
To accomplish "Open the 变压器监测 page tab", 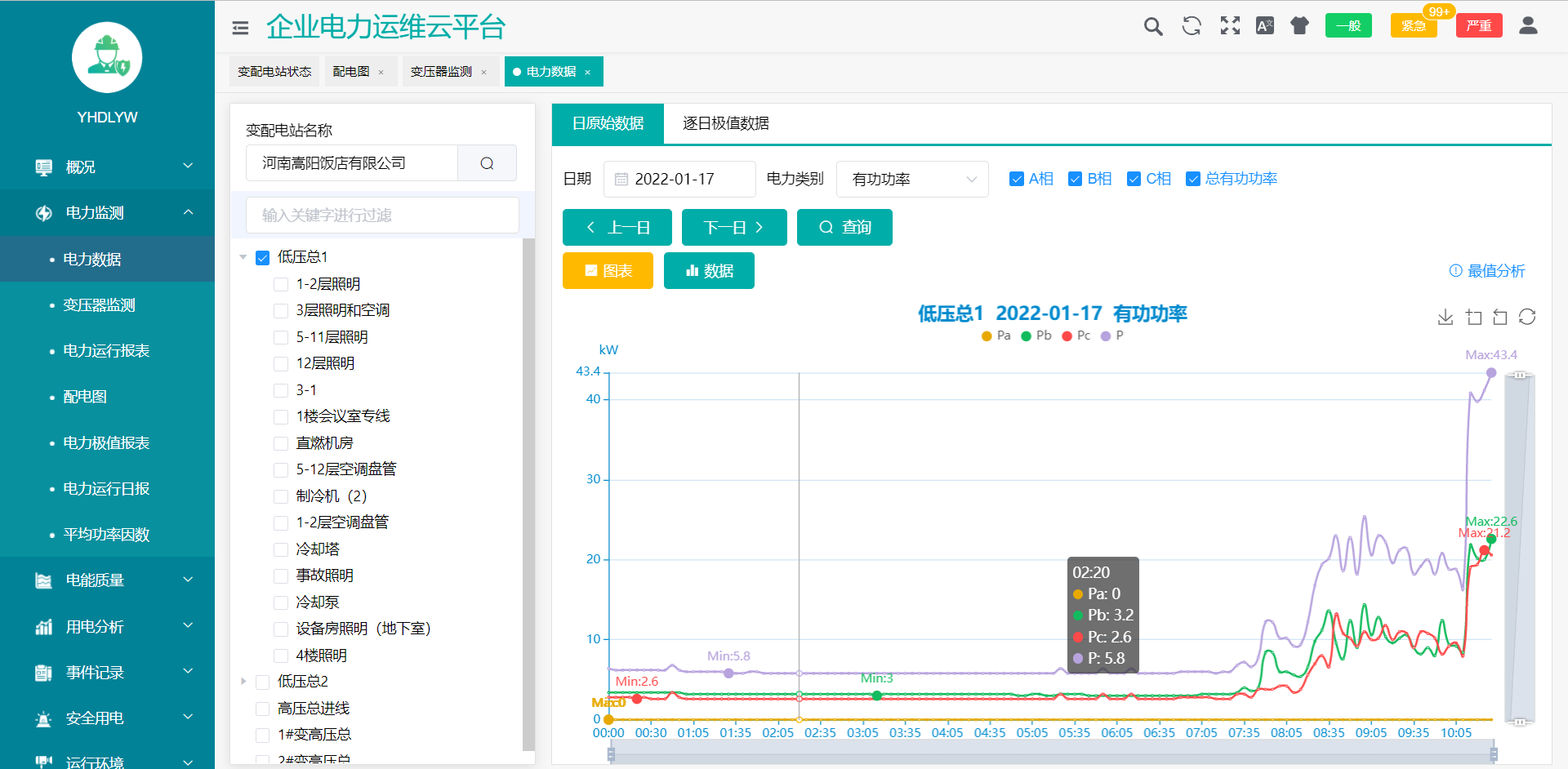I will point(441,72).
